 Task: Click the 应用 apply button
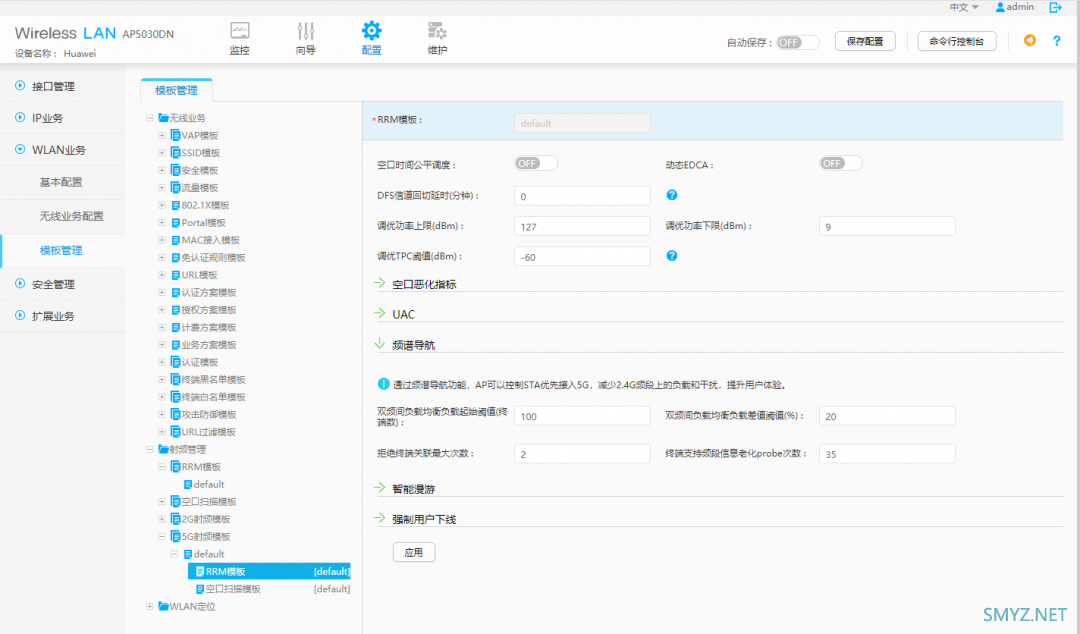[413, 552]
